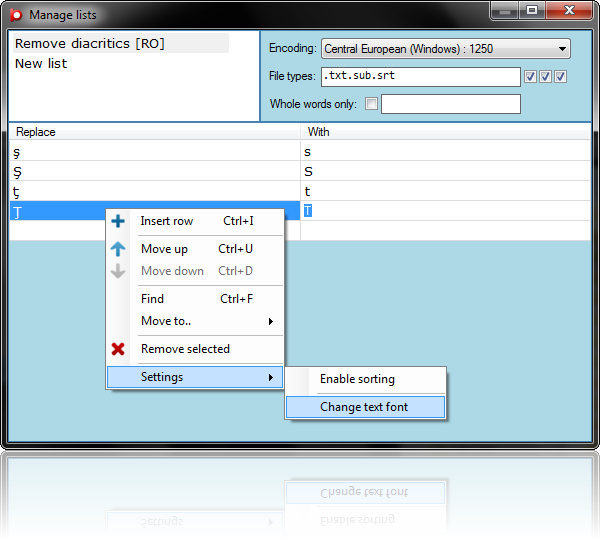The height and width of the screenshot is (540, 600).
Task: Click the app icon in the title bar
Action: click(x=16, y=15)
